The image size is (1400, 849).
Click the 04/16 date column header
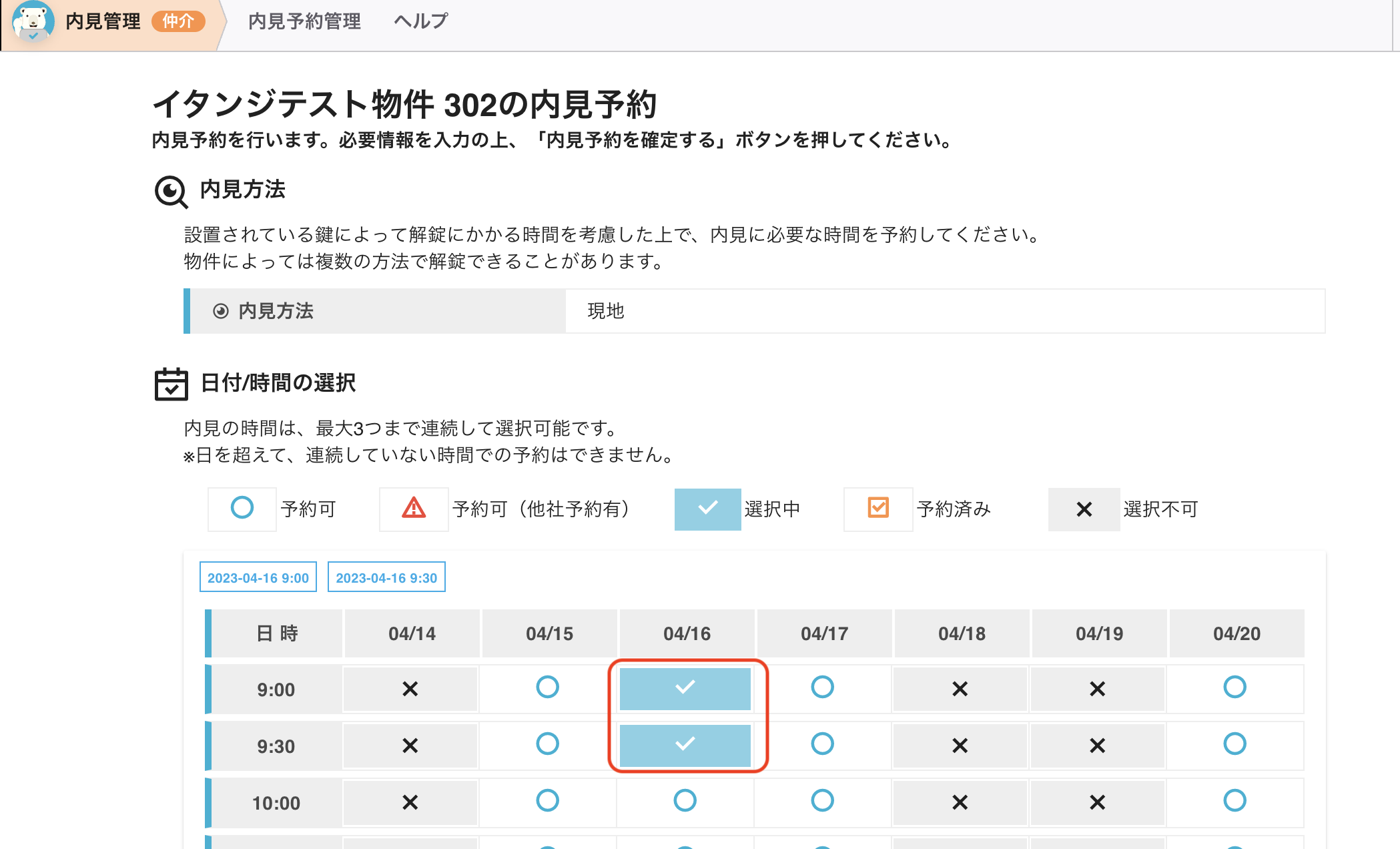click(x=687, y=633)
